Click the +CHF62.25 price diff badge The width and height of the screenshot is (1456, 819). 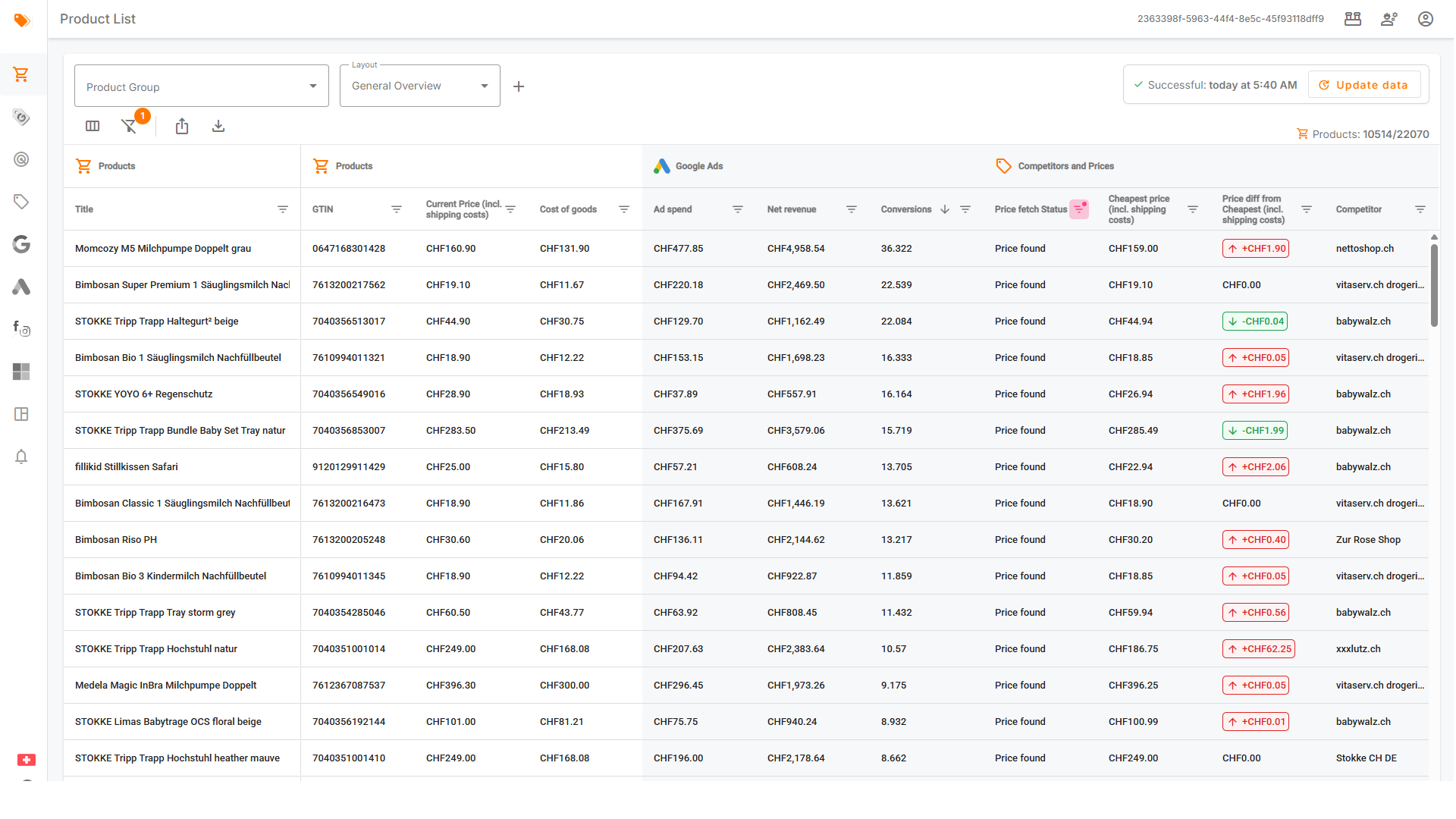[x=1259, y=649]
